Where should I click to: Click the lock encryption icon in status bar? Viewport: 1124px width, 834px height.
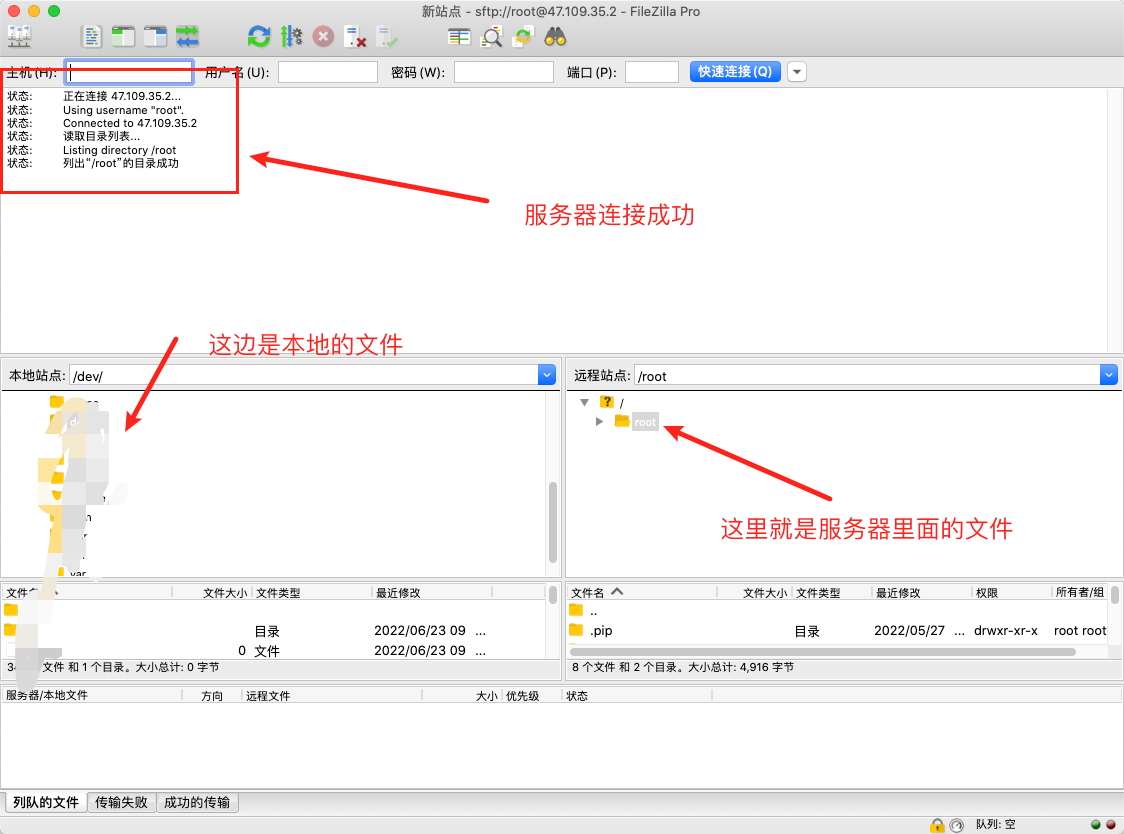pos(937,825)
